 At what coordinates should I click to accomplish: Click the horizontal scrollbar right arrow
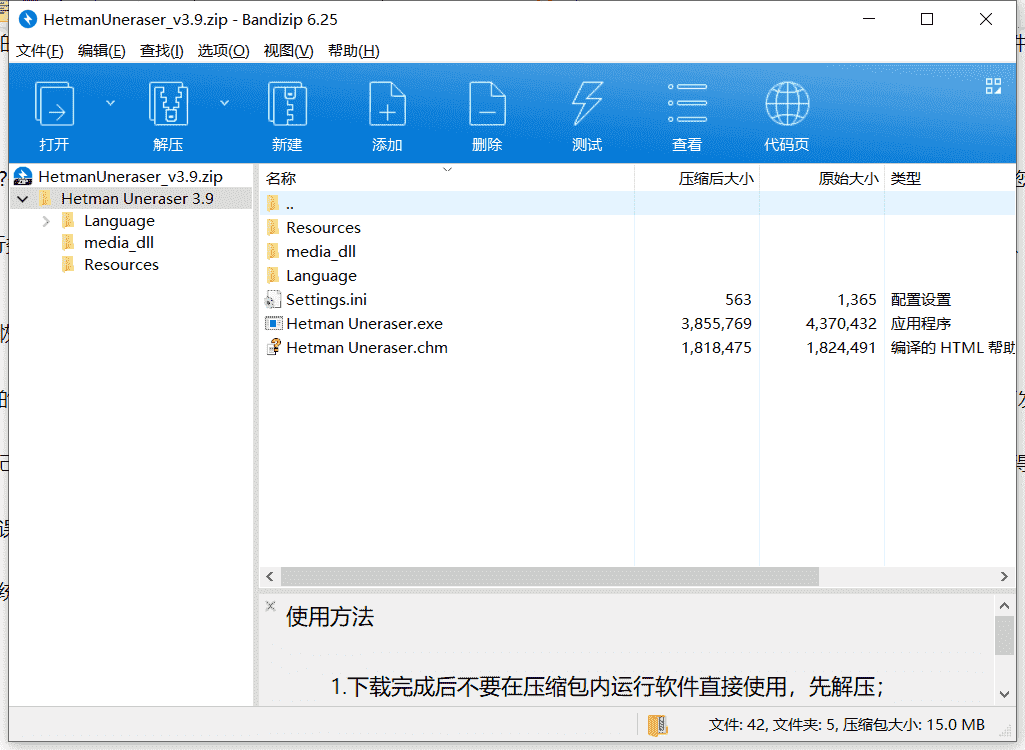coord(1004,577)
